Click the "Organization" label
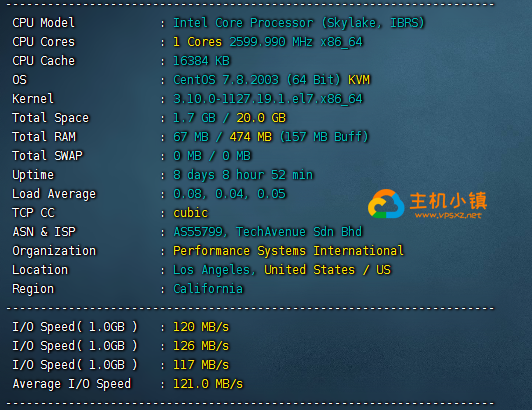 click(x=54, y=251)
